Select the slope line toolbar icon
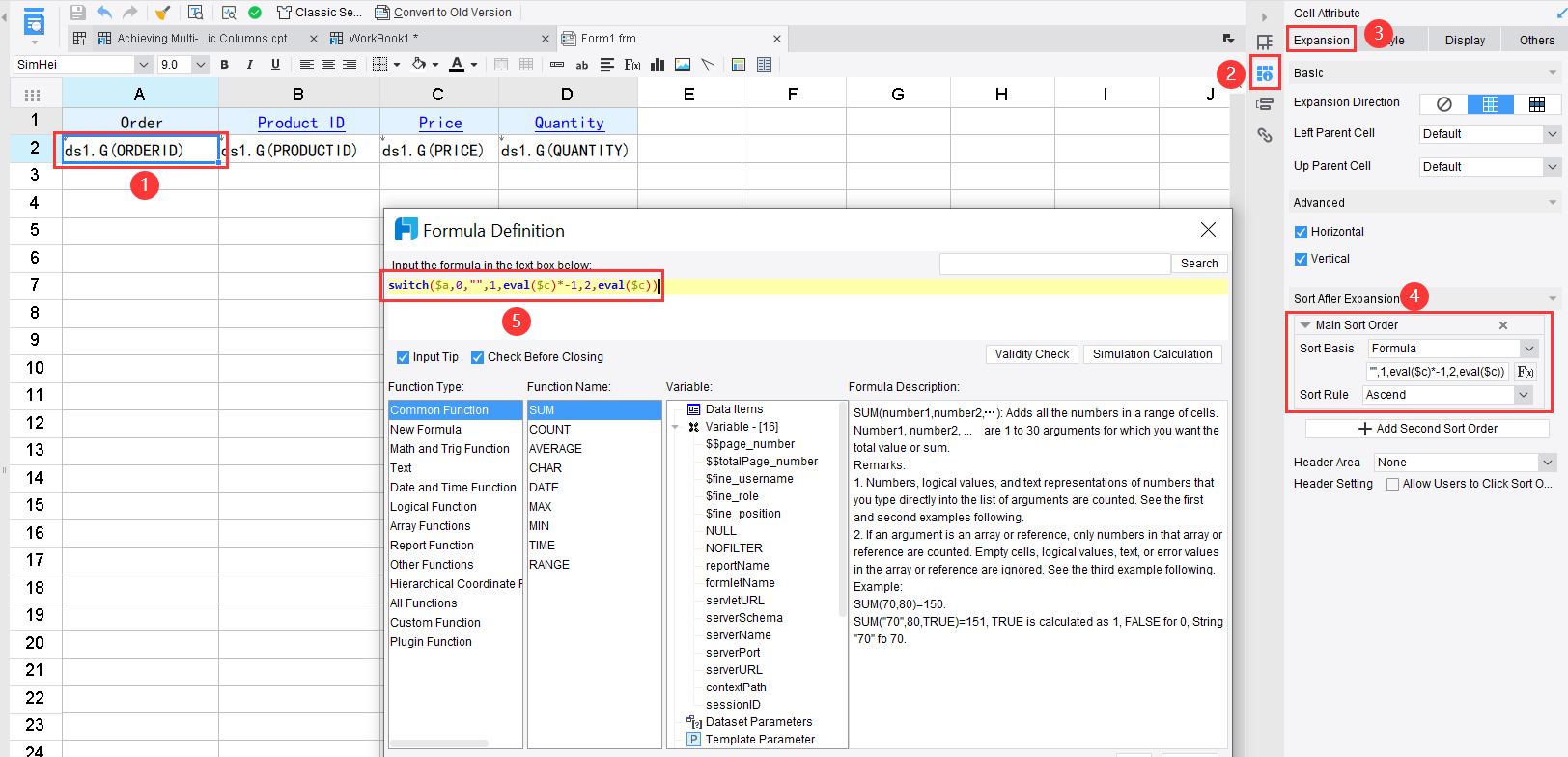The width and height of the screenshot is (1568, 757). 708,65
